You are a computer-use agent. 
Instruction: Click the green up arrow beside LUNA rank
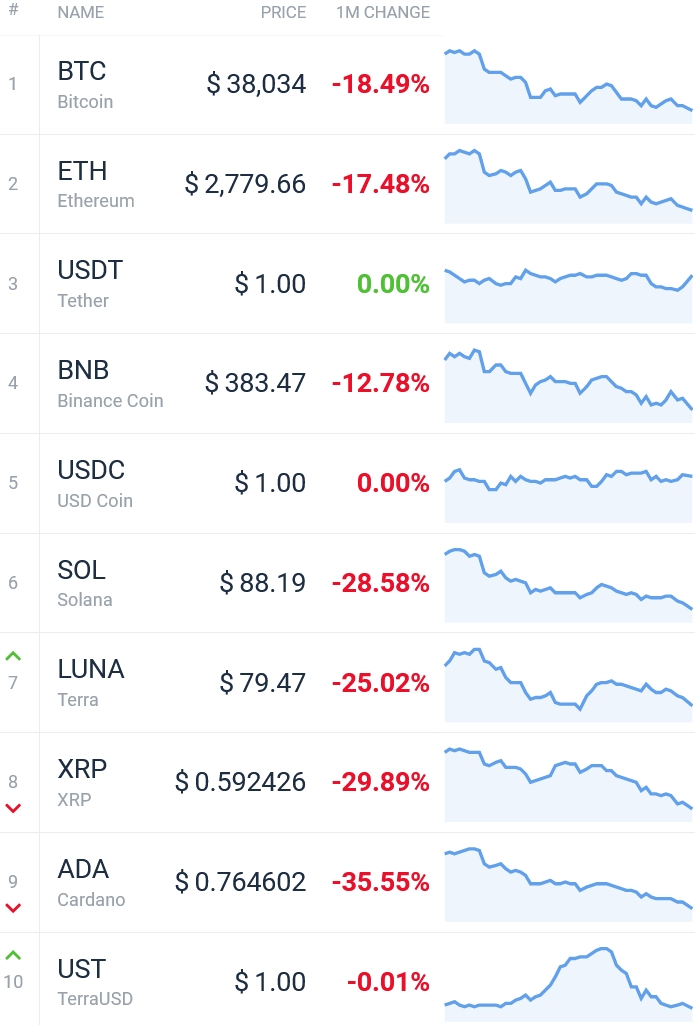pos(13,656)
